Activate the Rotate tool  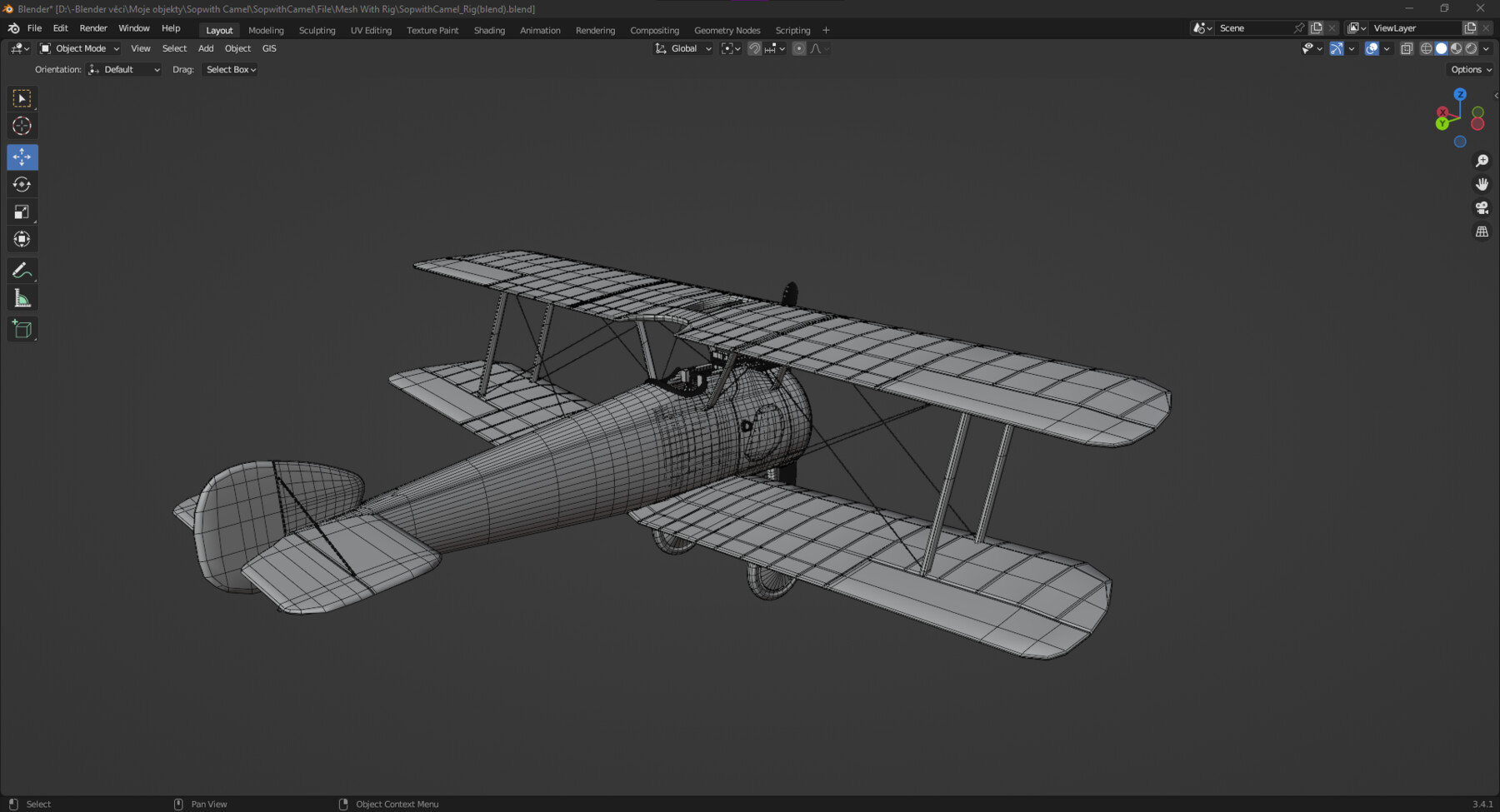click(22, 184)
